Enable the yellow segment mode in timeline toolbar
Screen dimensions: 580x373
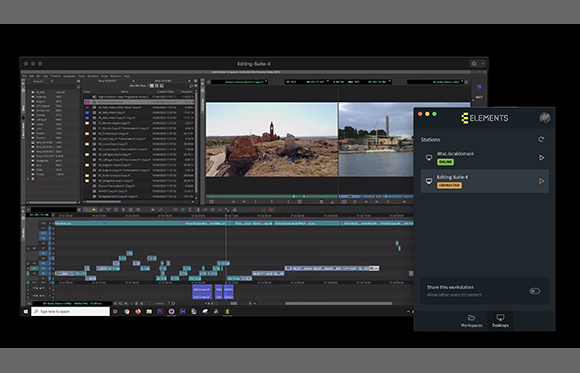[94, 210]
